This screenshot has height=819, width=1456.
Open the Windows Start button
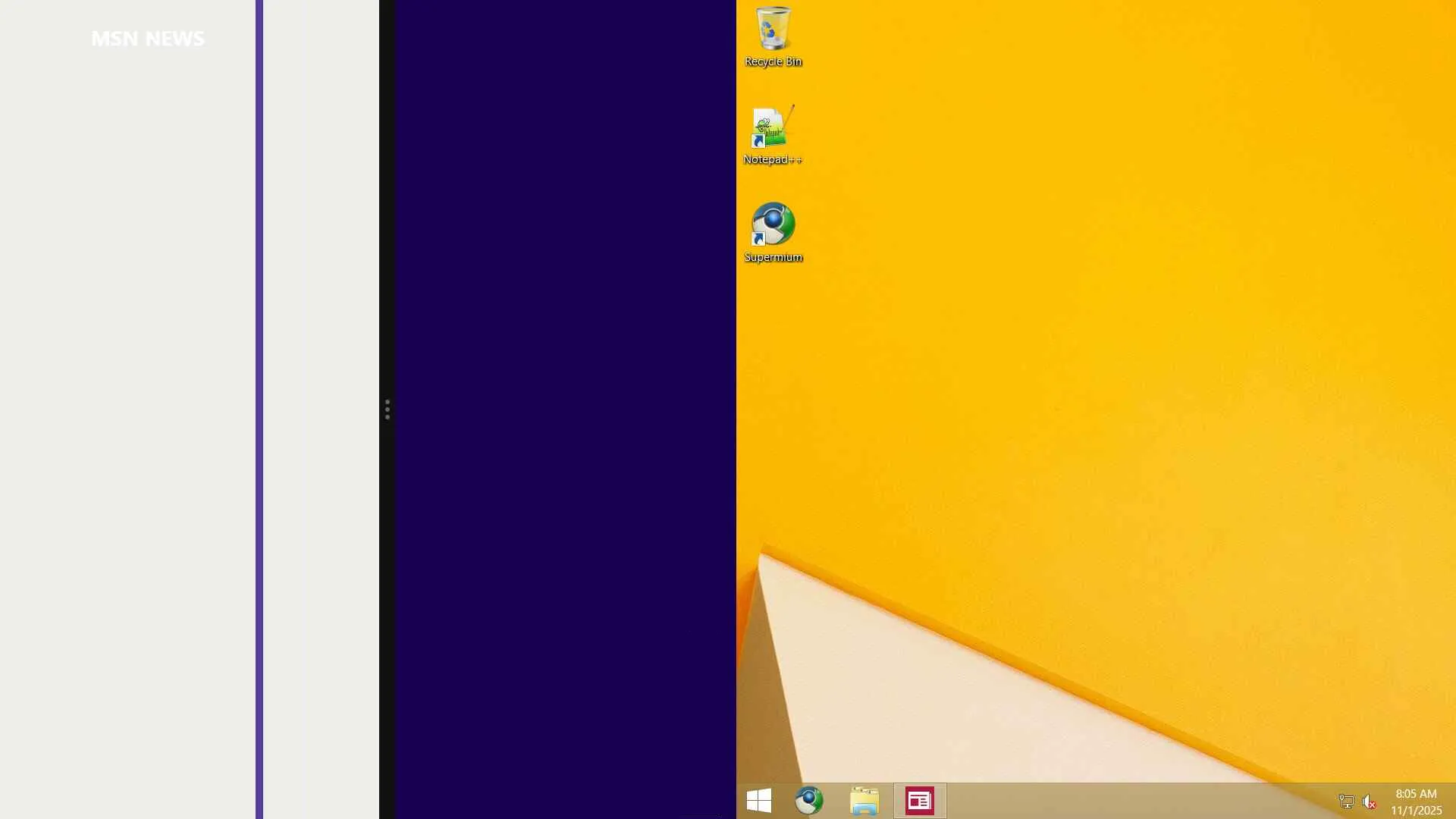click(x=758, y=801)
